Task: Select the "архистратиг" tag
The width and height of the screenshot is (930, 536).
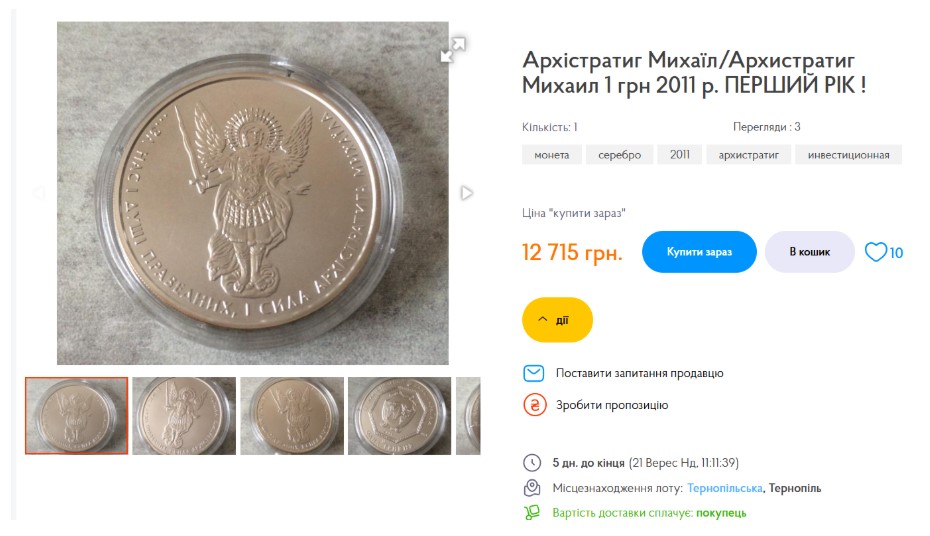Action: point(748,155)
